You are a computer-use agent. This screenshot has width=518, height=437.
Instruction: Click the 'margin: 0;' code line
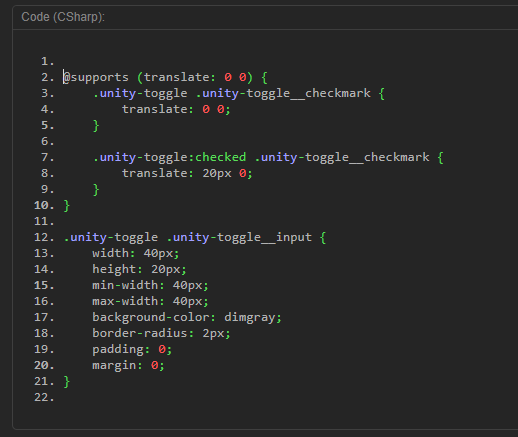(x=128, y=365)
